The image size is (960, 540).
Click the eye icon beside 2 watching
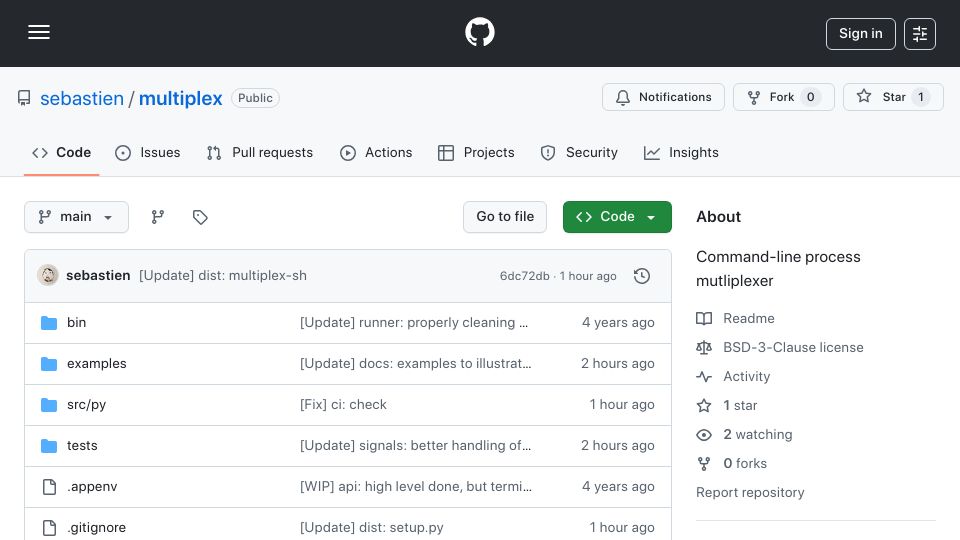pos(704,435)
